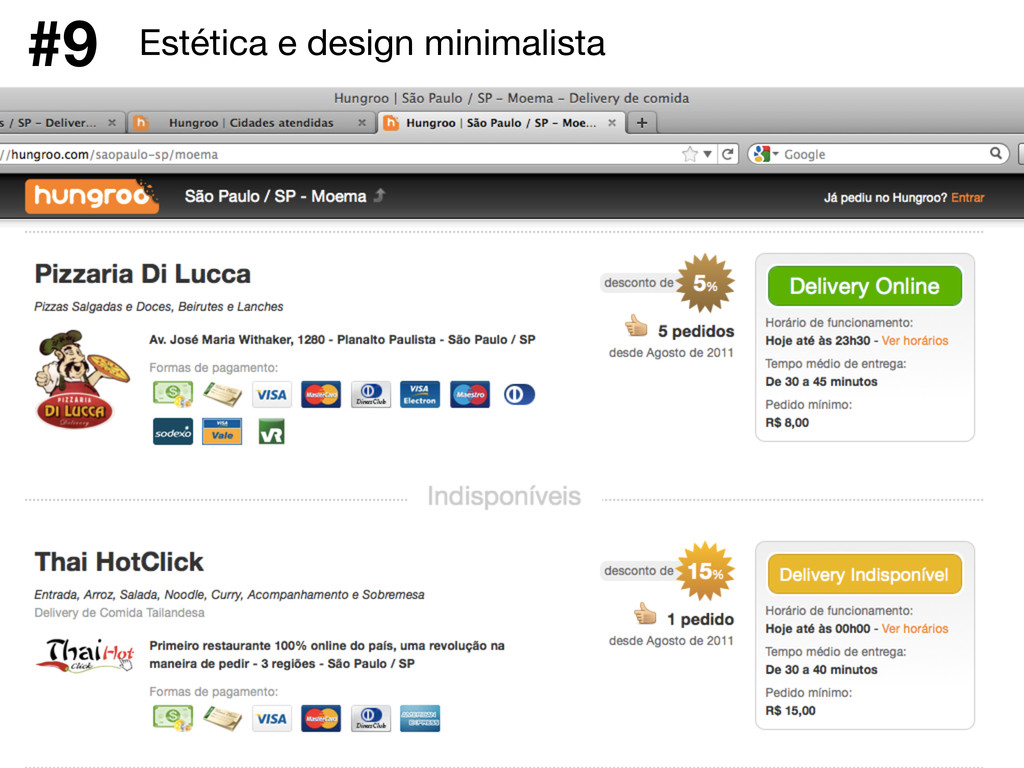Select the Hungroo São Paulo / SP - Moe... tab

[501, 123]
